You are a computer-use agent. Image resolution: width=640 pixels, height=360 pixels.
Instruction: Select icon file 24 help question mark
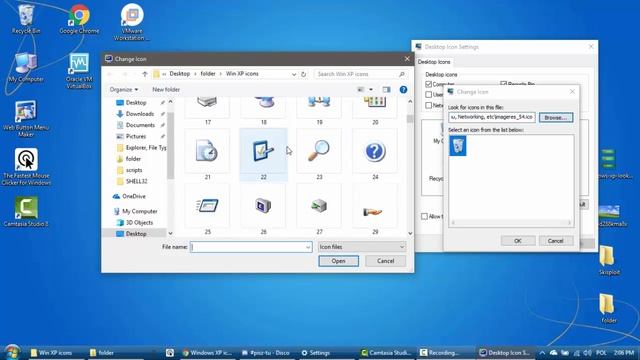(x=375, y=155)
